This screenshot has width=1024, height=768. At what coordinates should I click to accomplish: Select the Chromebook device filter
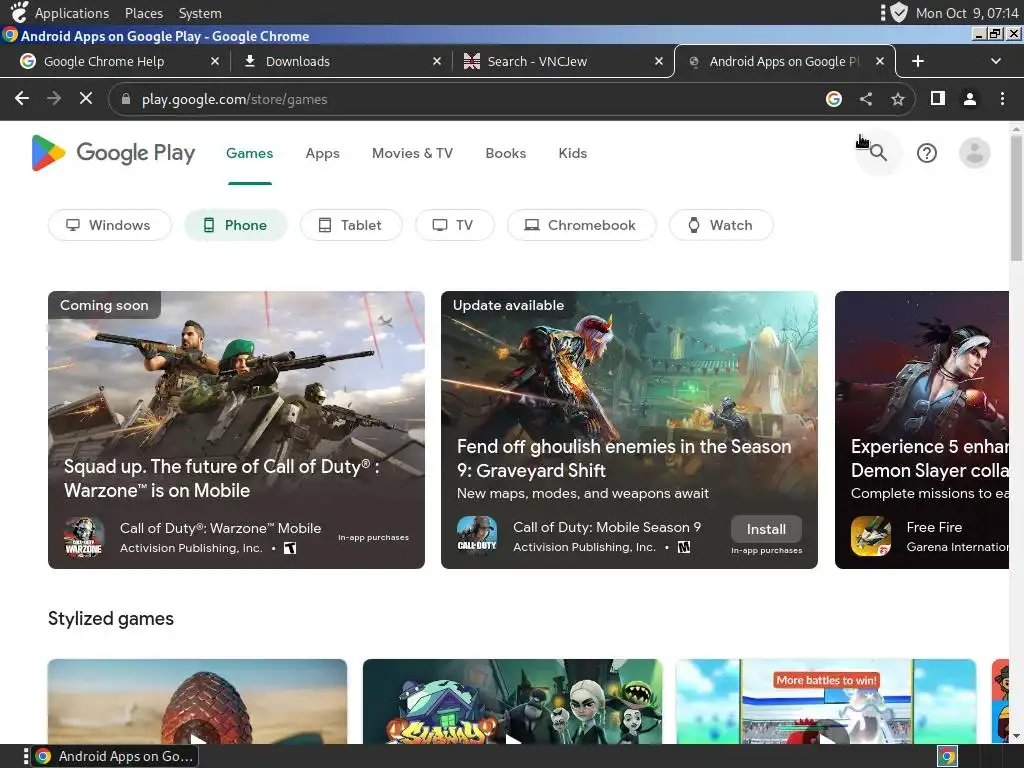coord(582,225)
